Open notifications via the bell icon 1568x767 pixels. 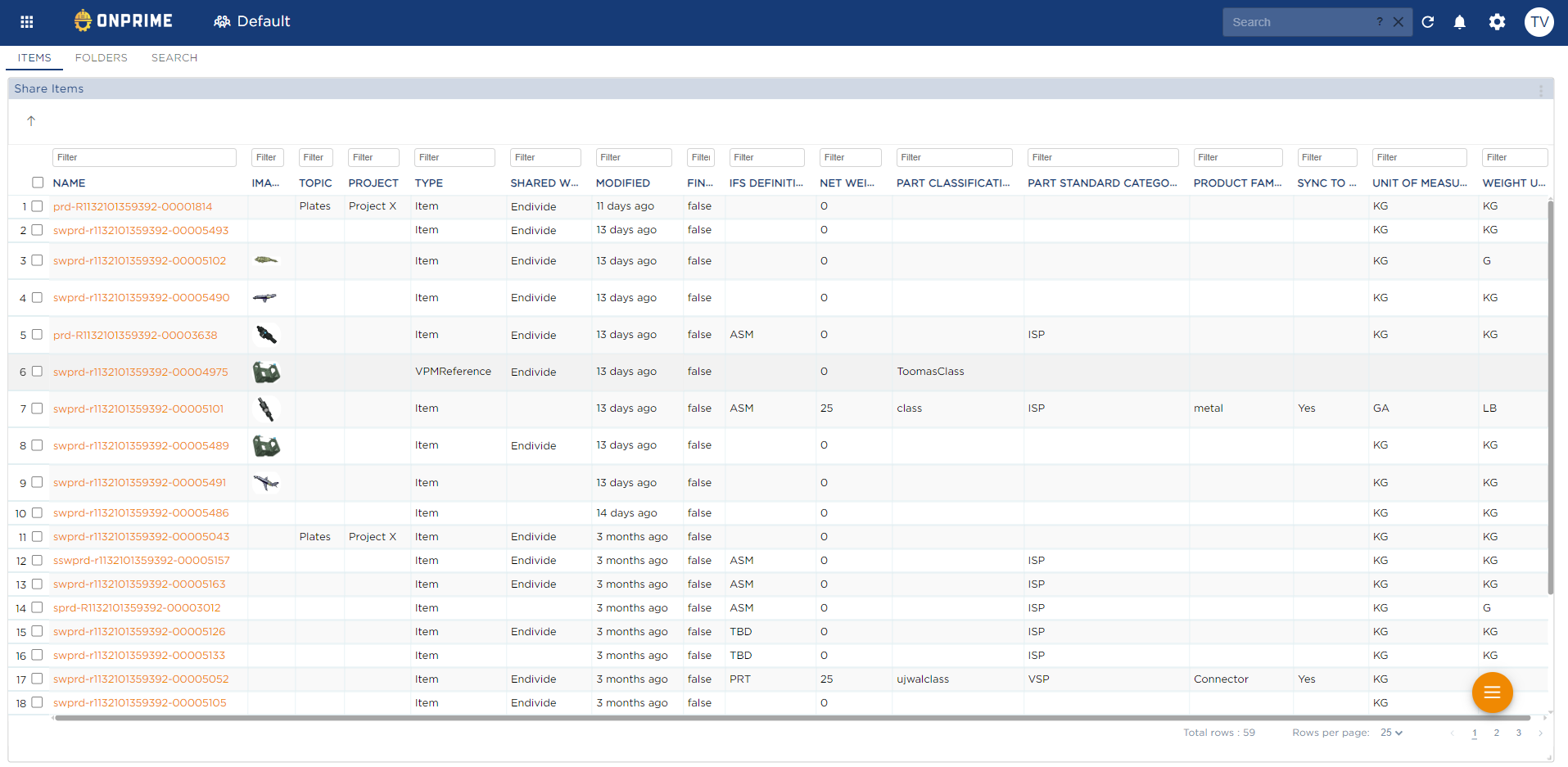click(x=1459, y=22)
